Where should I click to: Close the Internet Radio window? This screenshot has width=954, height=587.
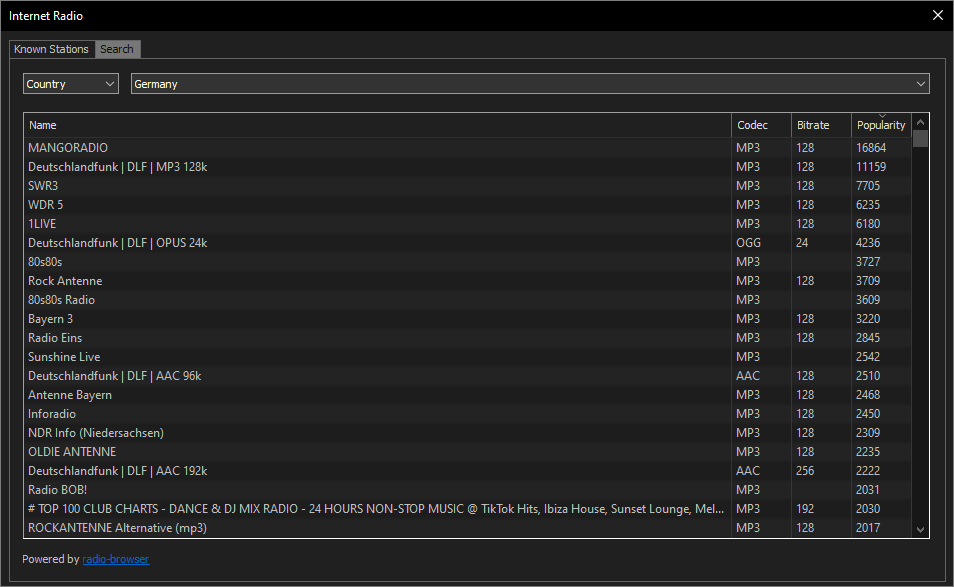[x=937, y=15]
